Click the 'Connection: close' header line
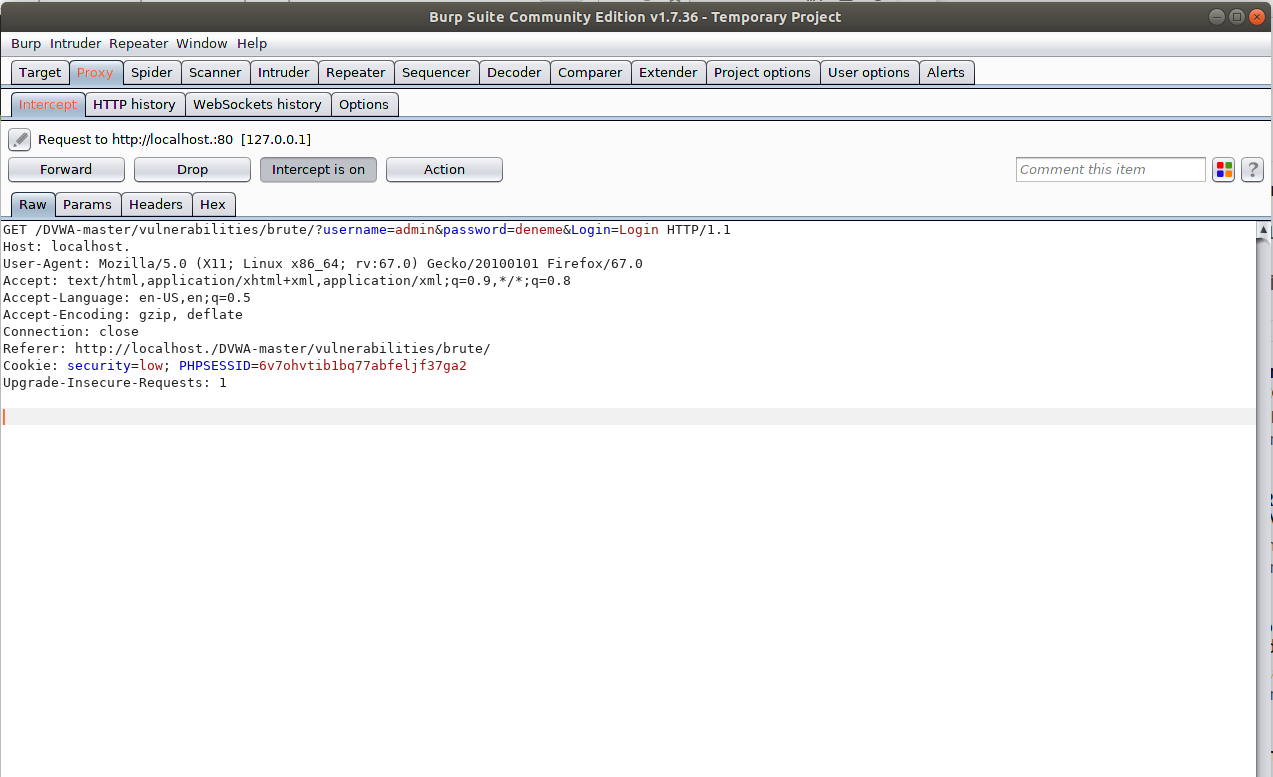1273x777 pixels. point(71,332)
